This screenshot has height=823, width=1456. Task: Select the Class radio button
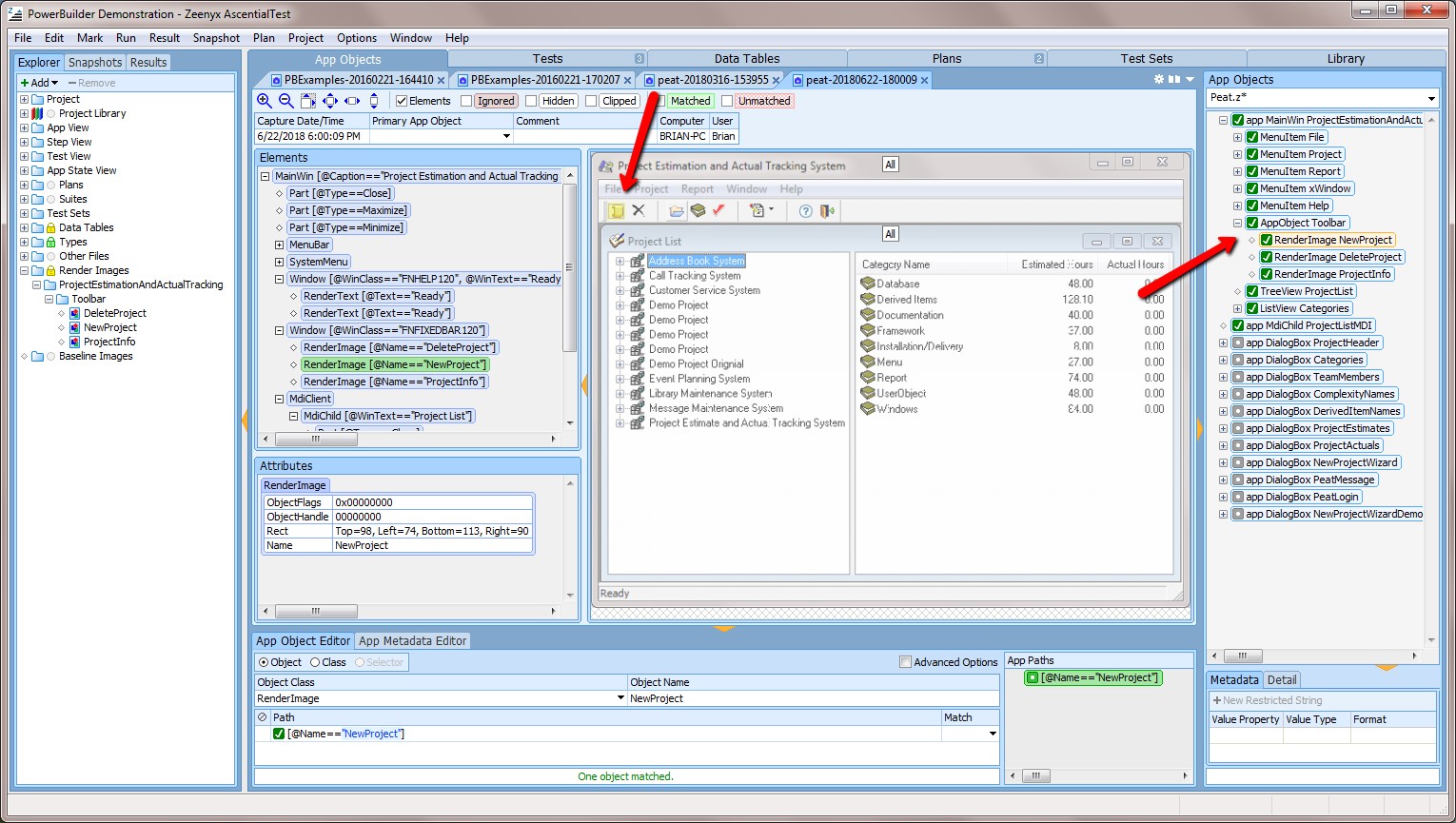click(x=315, y=662)
